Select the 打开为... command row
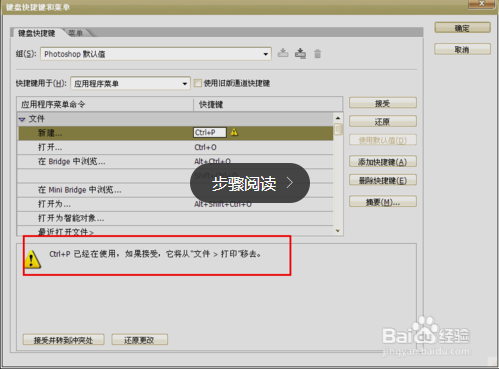499x369 pixels. tap(175, 204)
